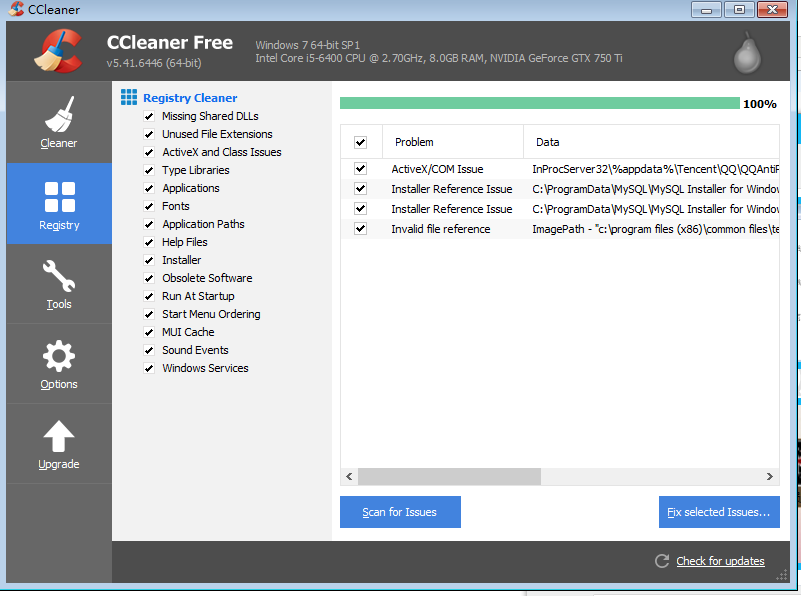Screen dimensions: 801x596
Task: Click the Scan for Issues button
Action: tap(400, 512)
